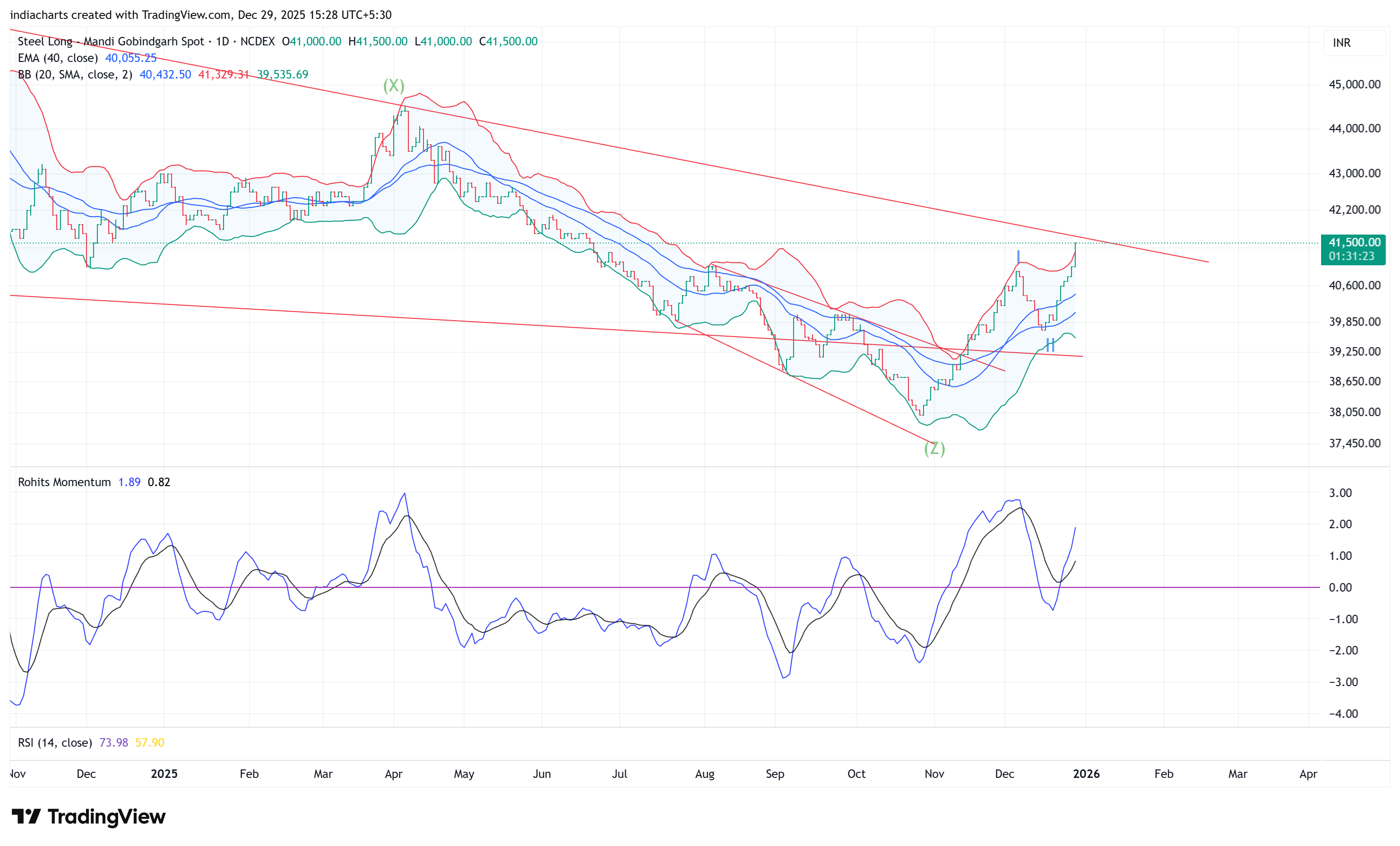Click the Rohits Momentum indicator title
The width and height of the screenshot is (1400, 846).
[64, 482]
